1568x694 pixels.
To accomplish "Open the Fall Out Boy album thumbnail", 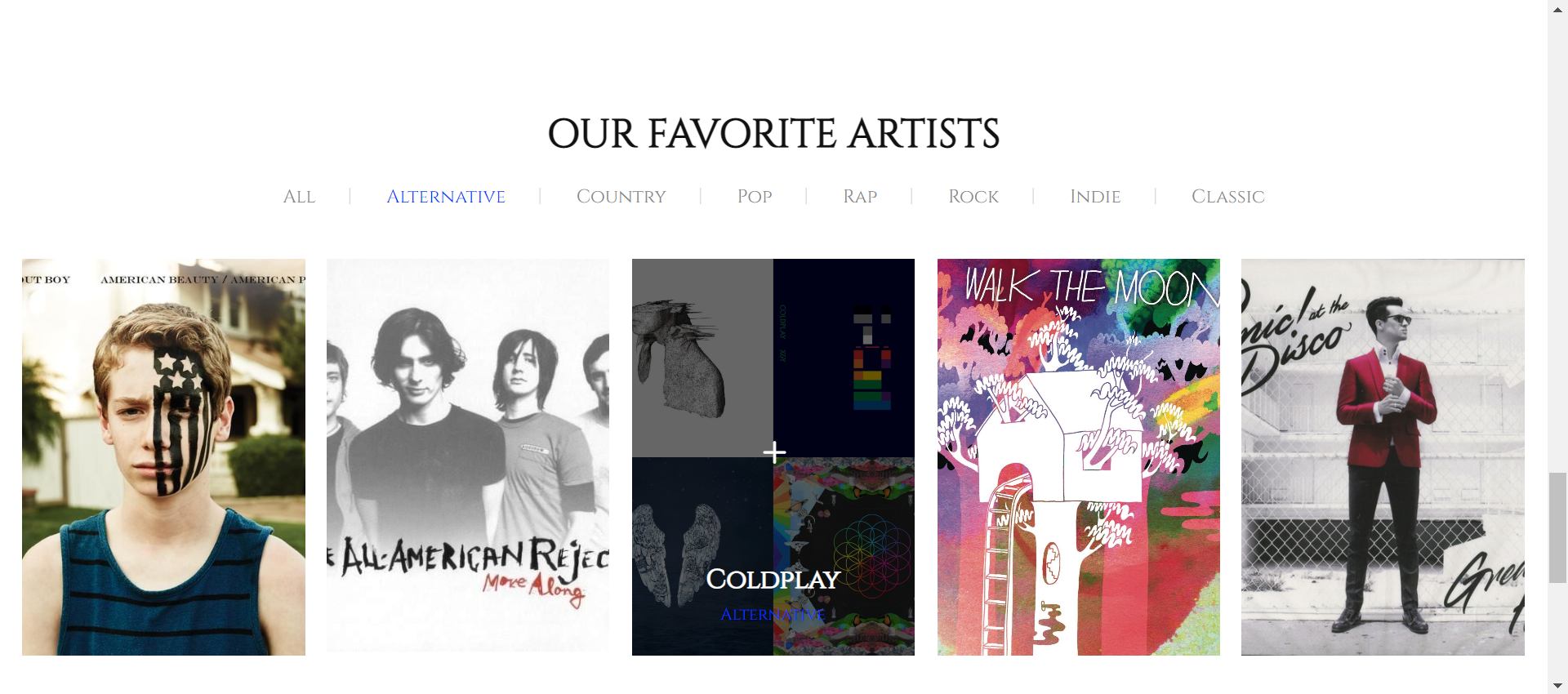I will coord(163,457).
